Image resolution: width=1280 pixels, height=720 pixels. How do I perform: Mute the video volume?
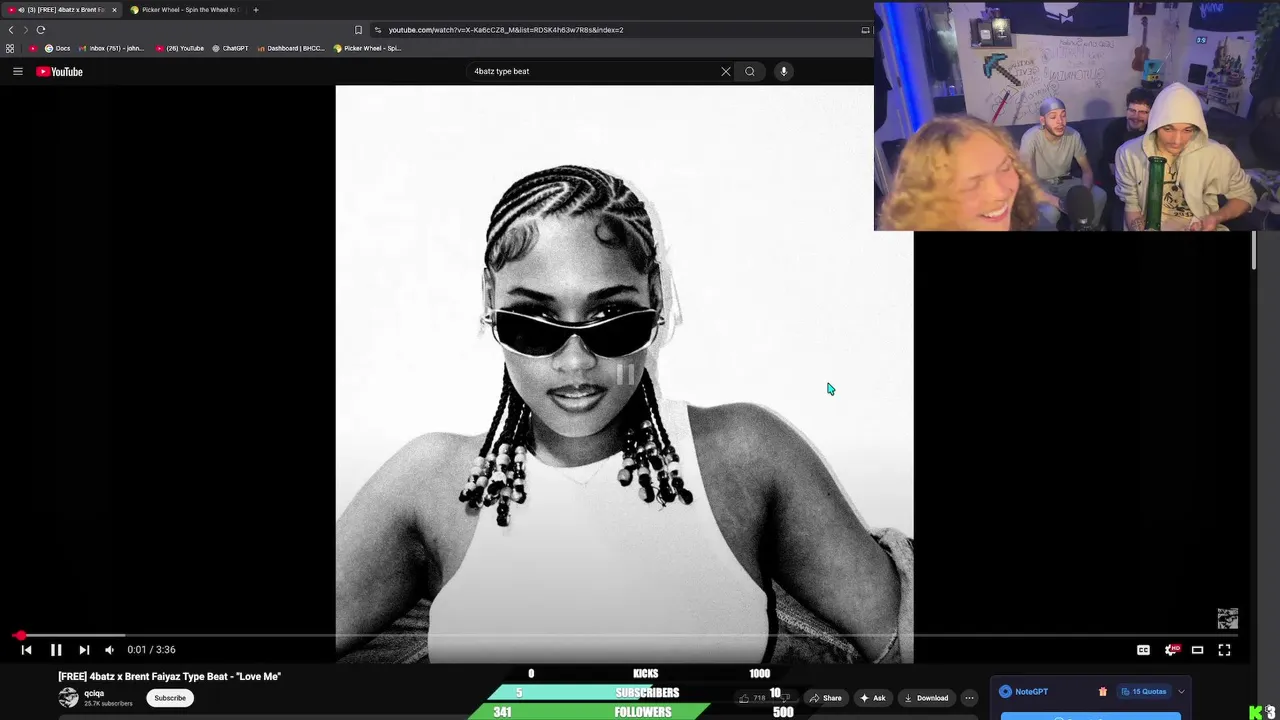coord(109,650)
